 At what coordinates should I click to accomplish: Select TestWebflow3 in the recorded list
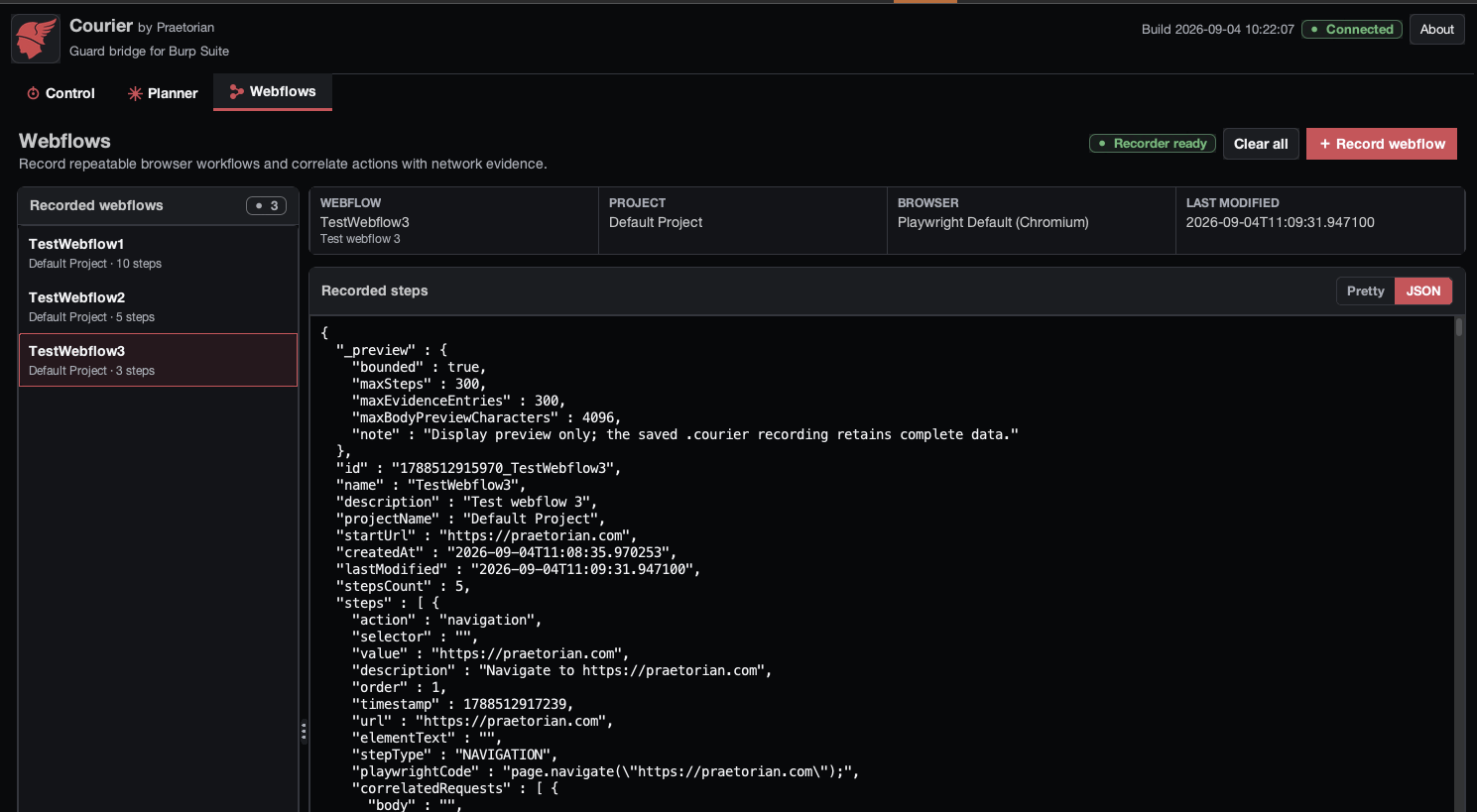click(x=158, y=360)
